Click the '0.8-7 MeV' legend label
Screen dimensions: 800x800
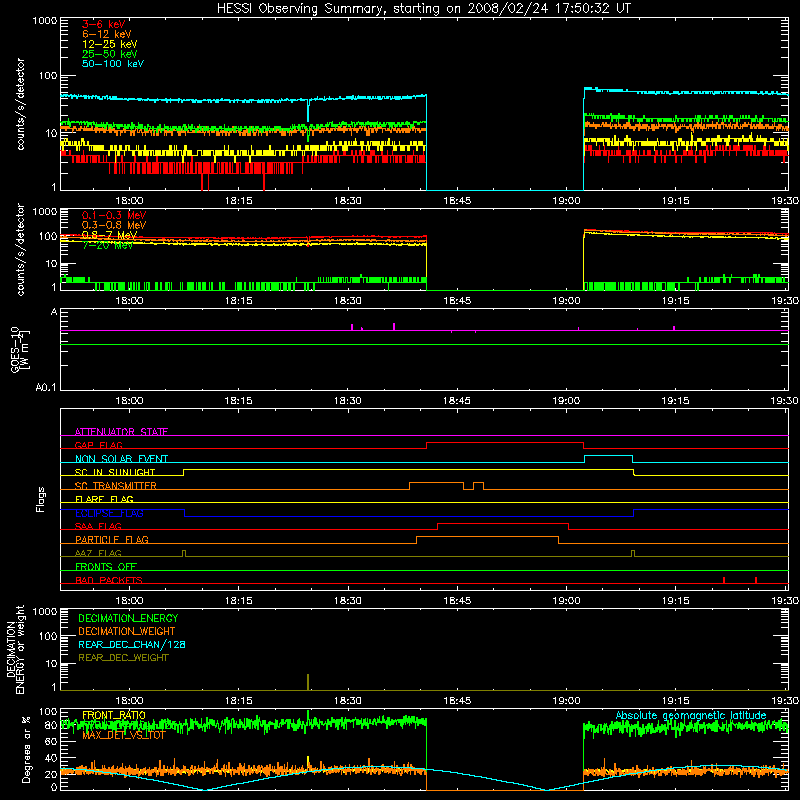[109, 235]
